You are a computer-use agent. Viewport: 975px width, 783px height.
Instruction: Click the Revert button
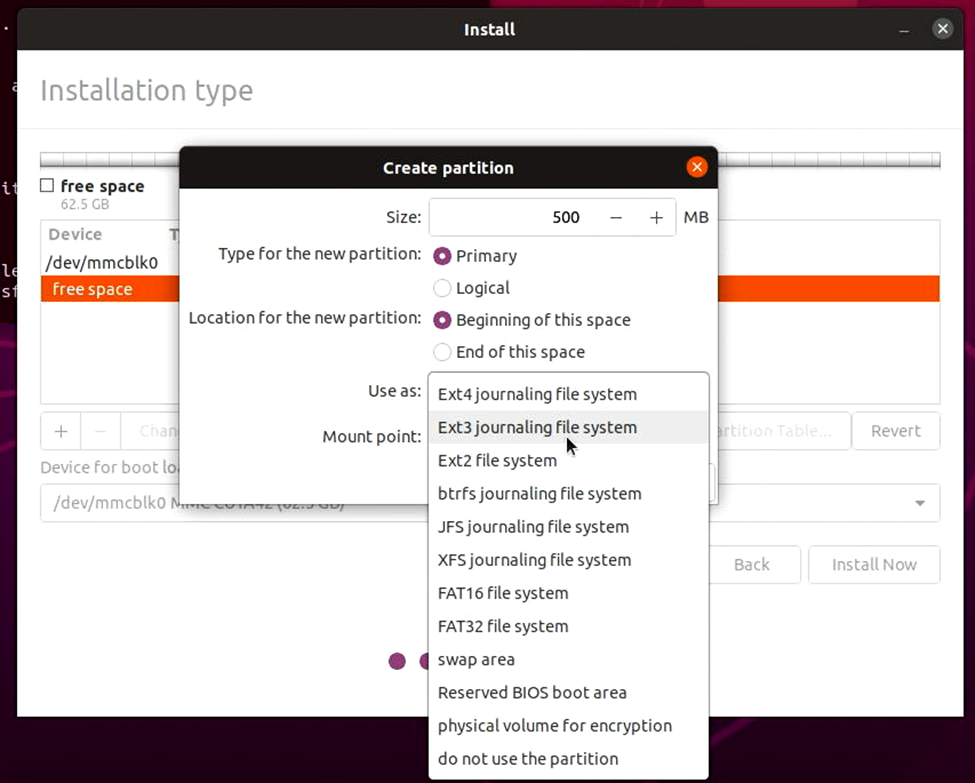point(895,431)
